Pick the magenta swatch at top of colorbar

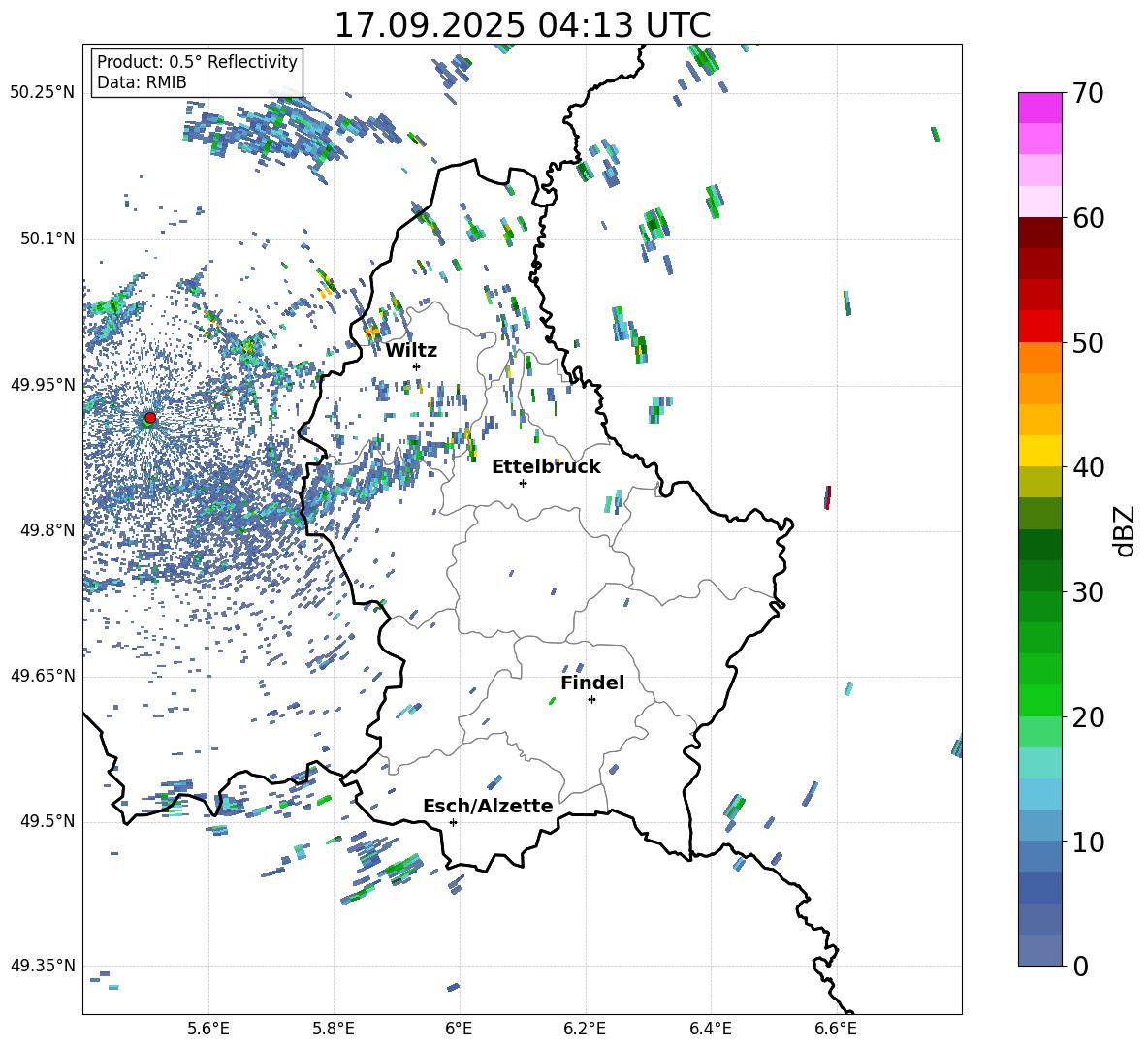tap(1040, 108)
